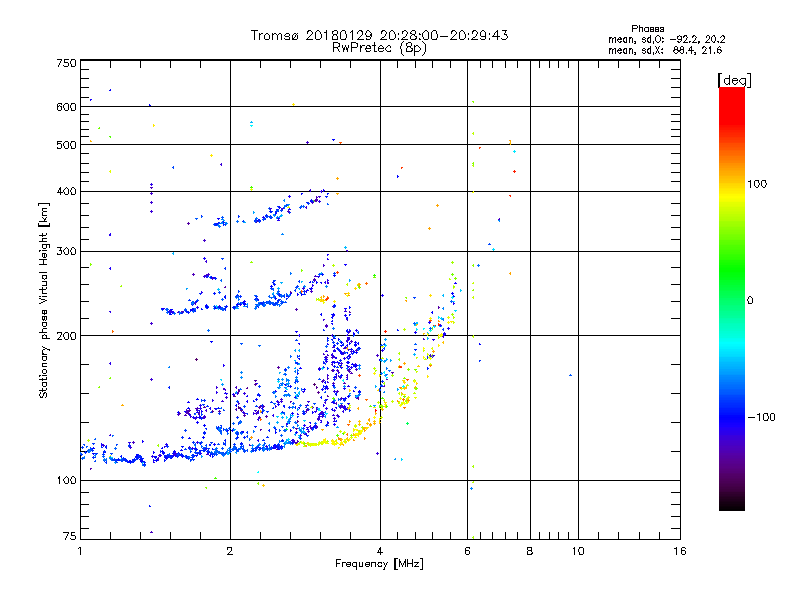Click the y-axis tick label '200'
Screen dimensions: 800x600
point(66,336)
